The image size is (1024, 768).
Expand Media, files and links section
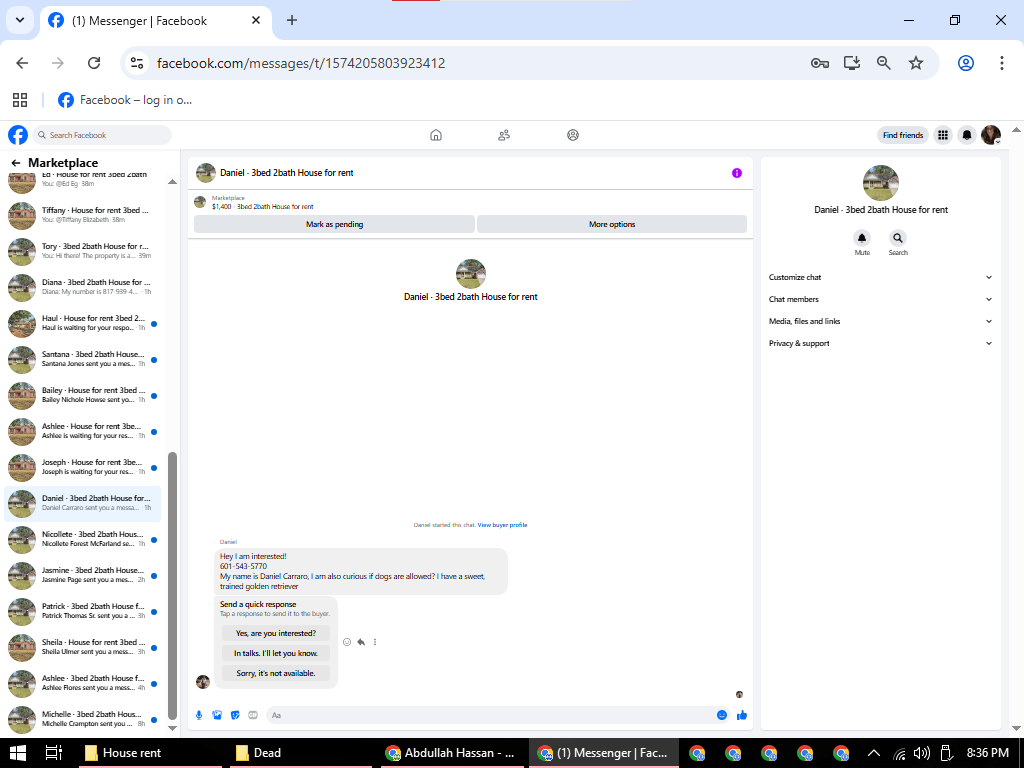pyautogui.click(x=880, y=321)
